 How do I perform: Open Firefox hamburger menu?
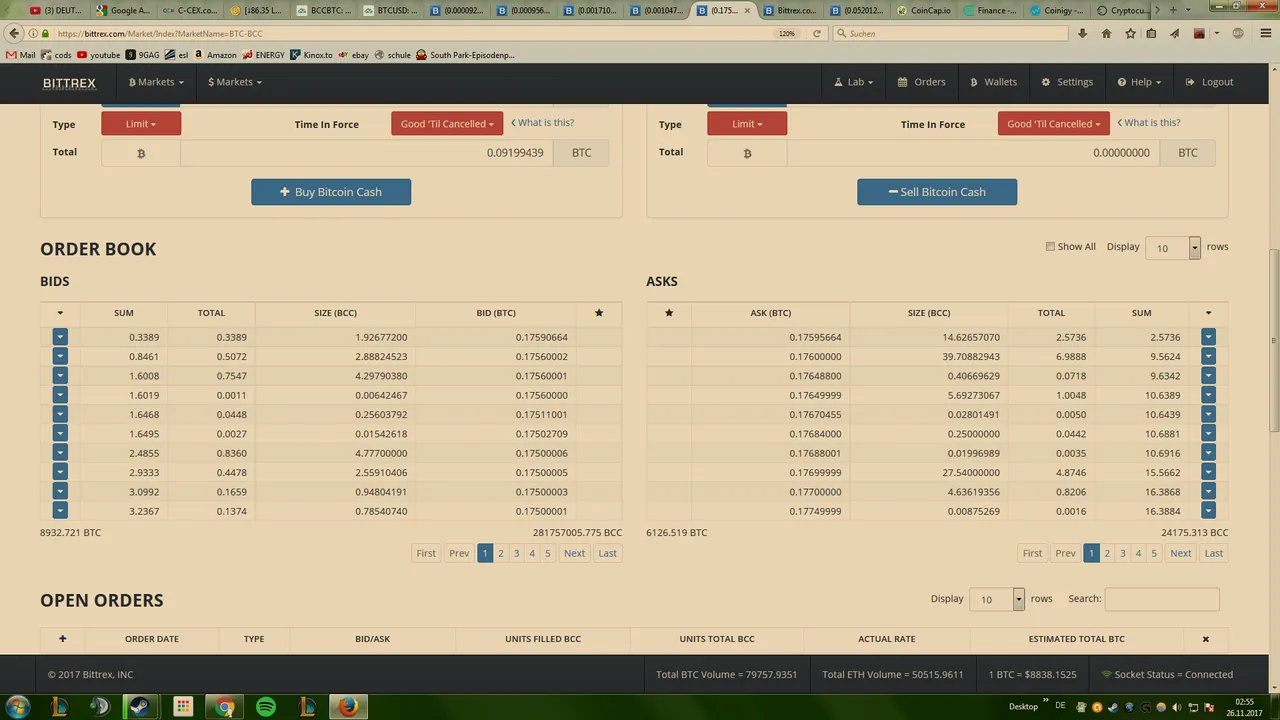click(1265, 33)
